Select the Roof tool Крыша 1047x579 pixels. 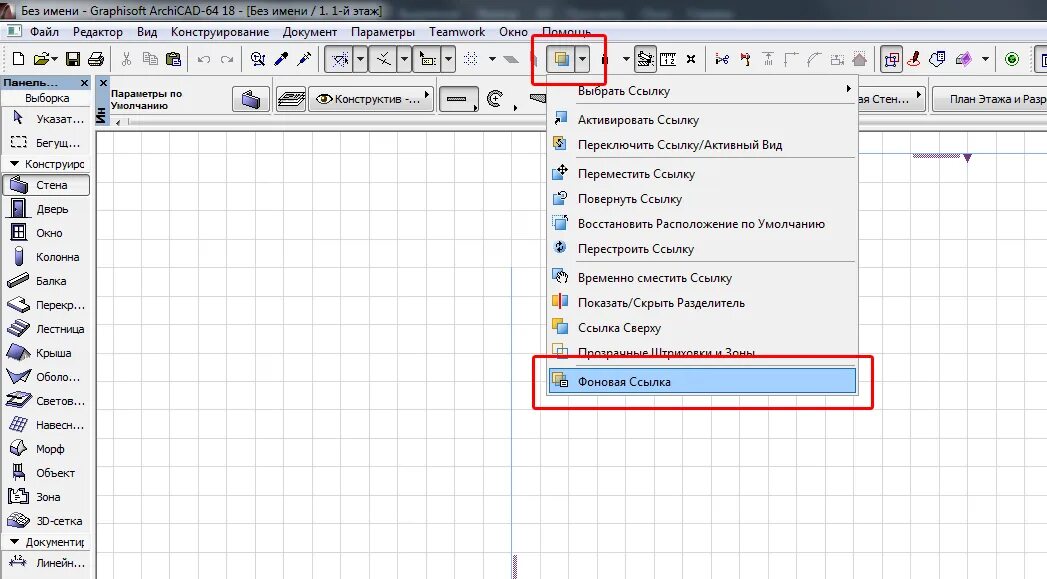(46, 353)
